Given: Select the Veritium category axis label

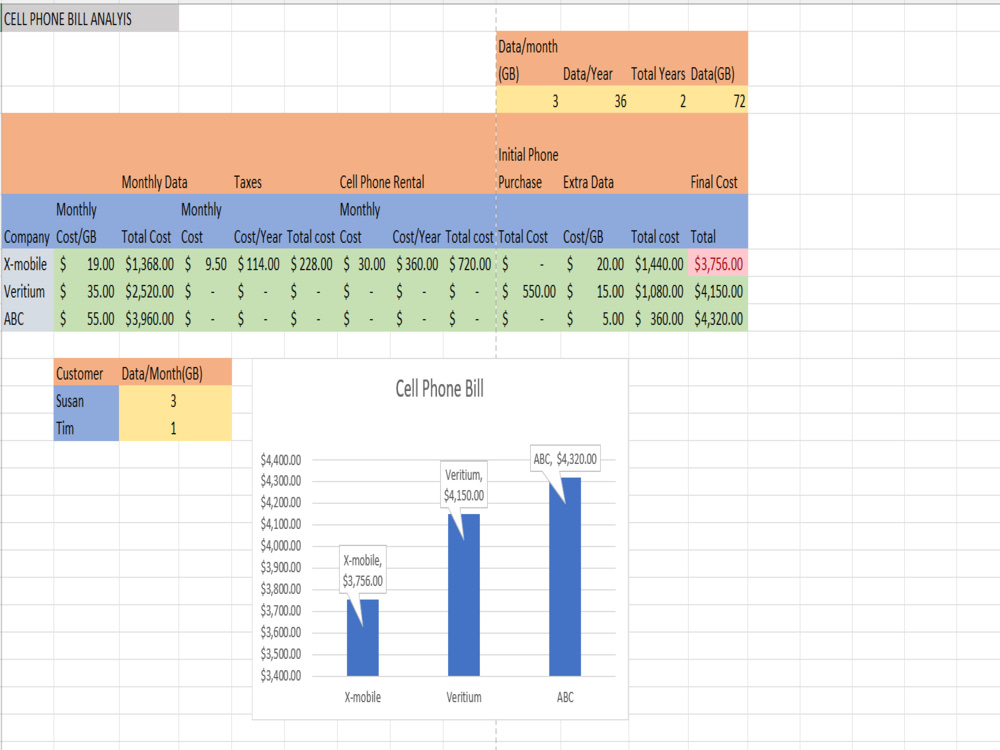Looking at the screenshot, I should (464, 697).
